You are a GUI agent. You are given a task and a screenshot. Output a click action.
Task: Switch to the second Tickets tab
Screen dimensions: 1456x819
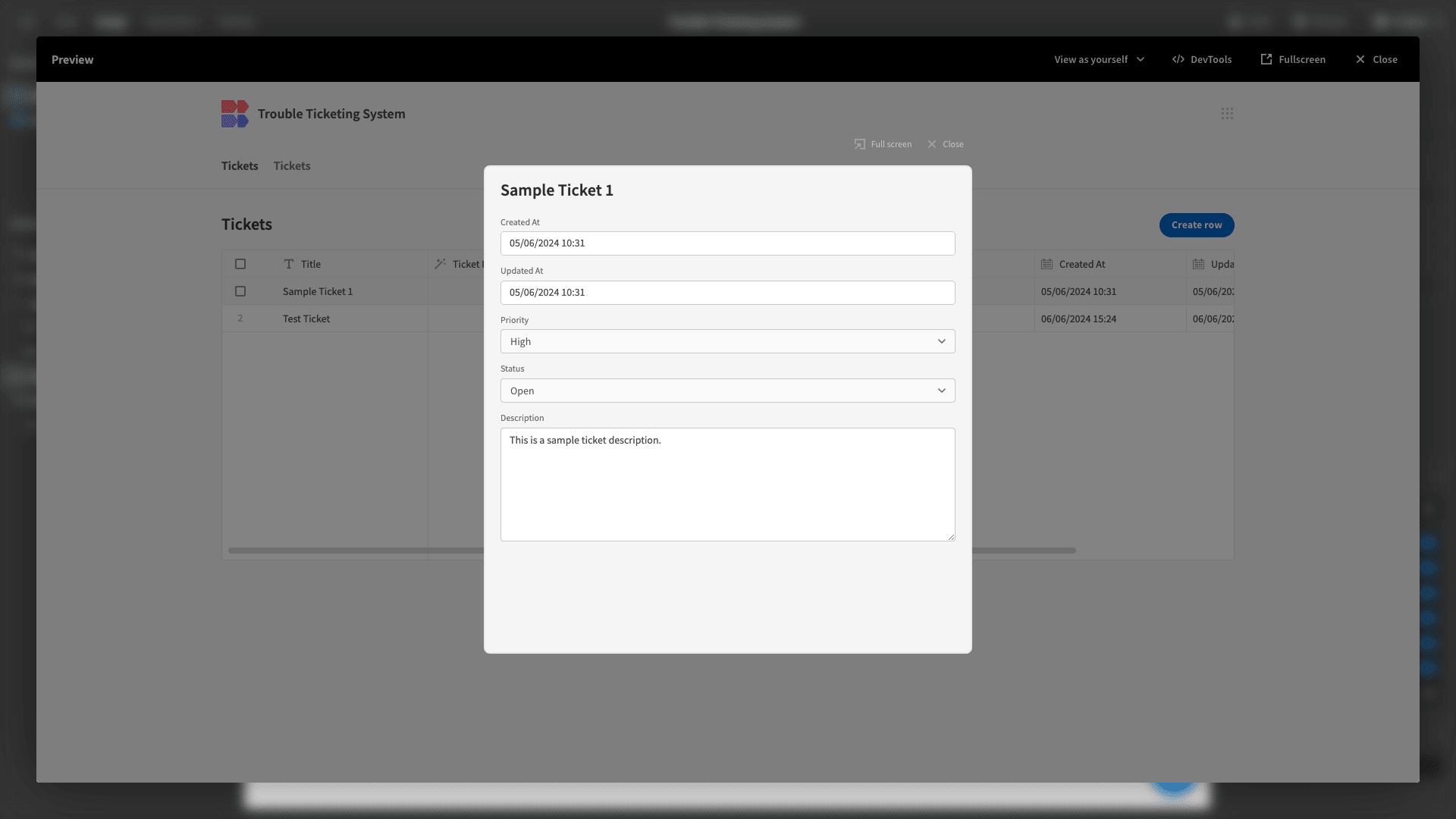pos(292,166)
